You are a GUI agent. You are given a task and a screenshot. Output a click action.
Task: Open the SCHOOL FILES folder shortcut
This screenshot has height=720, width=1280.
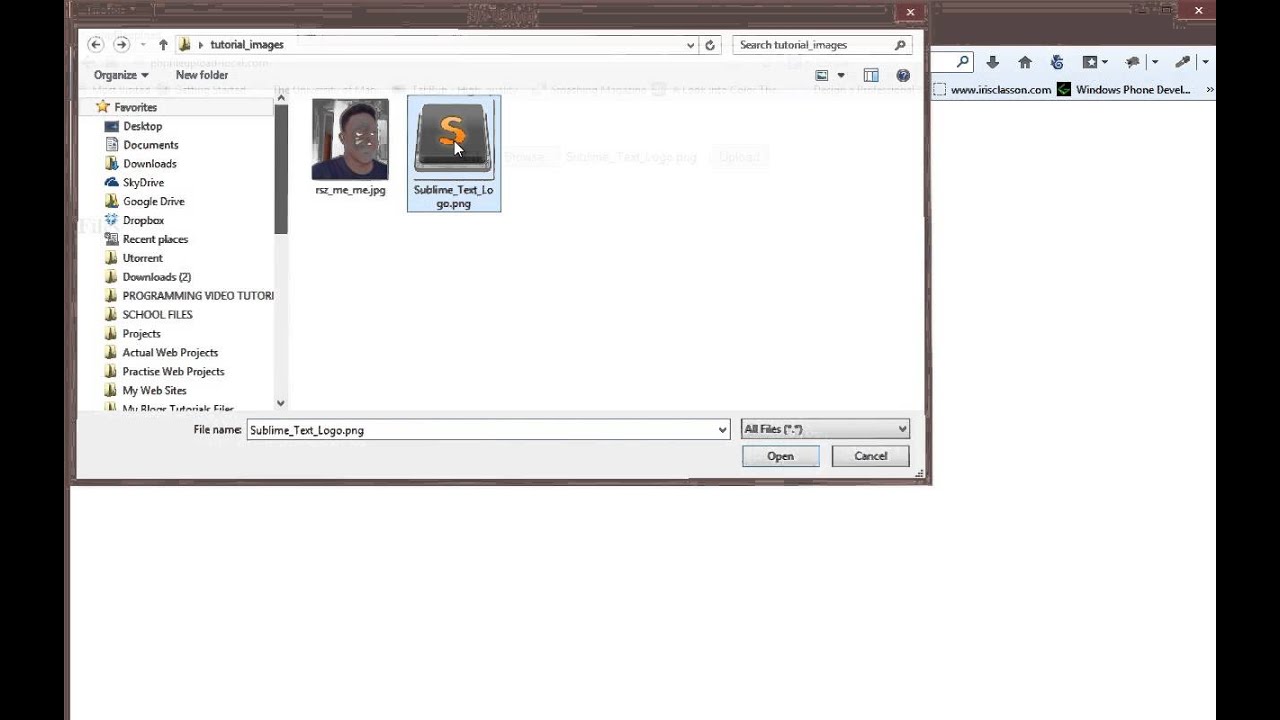157,315
